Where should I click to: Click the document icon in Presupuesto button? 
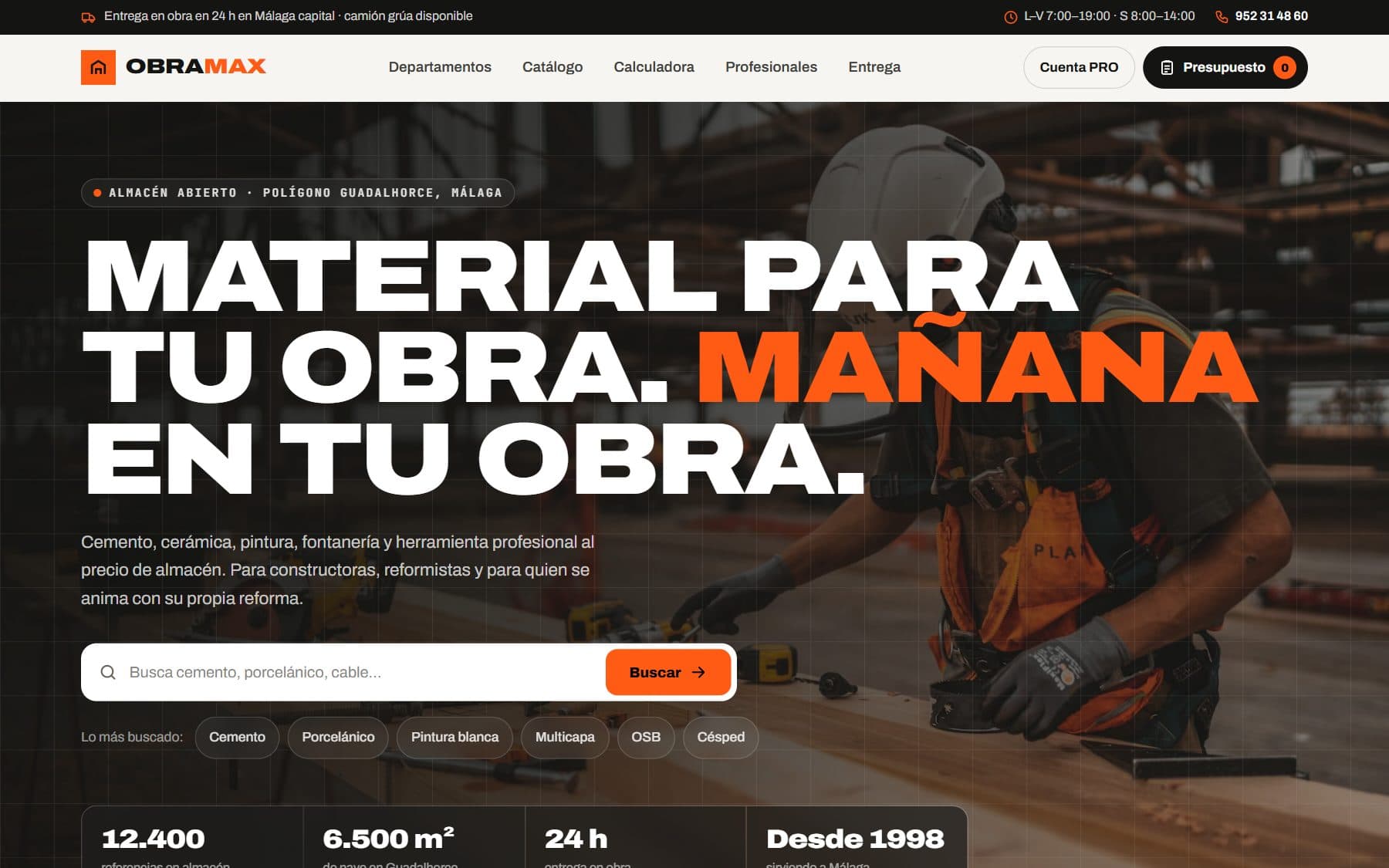pos(1167,68)
